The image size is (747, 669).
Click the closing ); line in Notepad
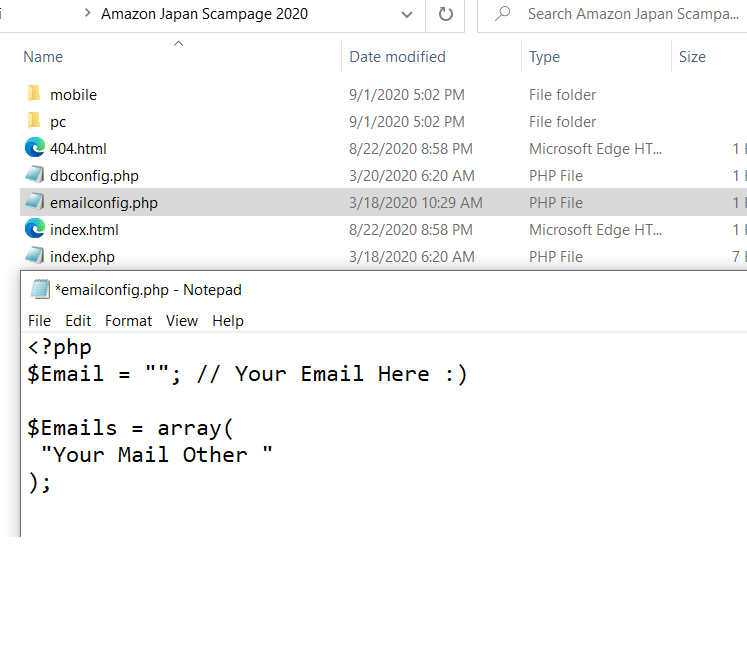tap(40, 482)
